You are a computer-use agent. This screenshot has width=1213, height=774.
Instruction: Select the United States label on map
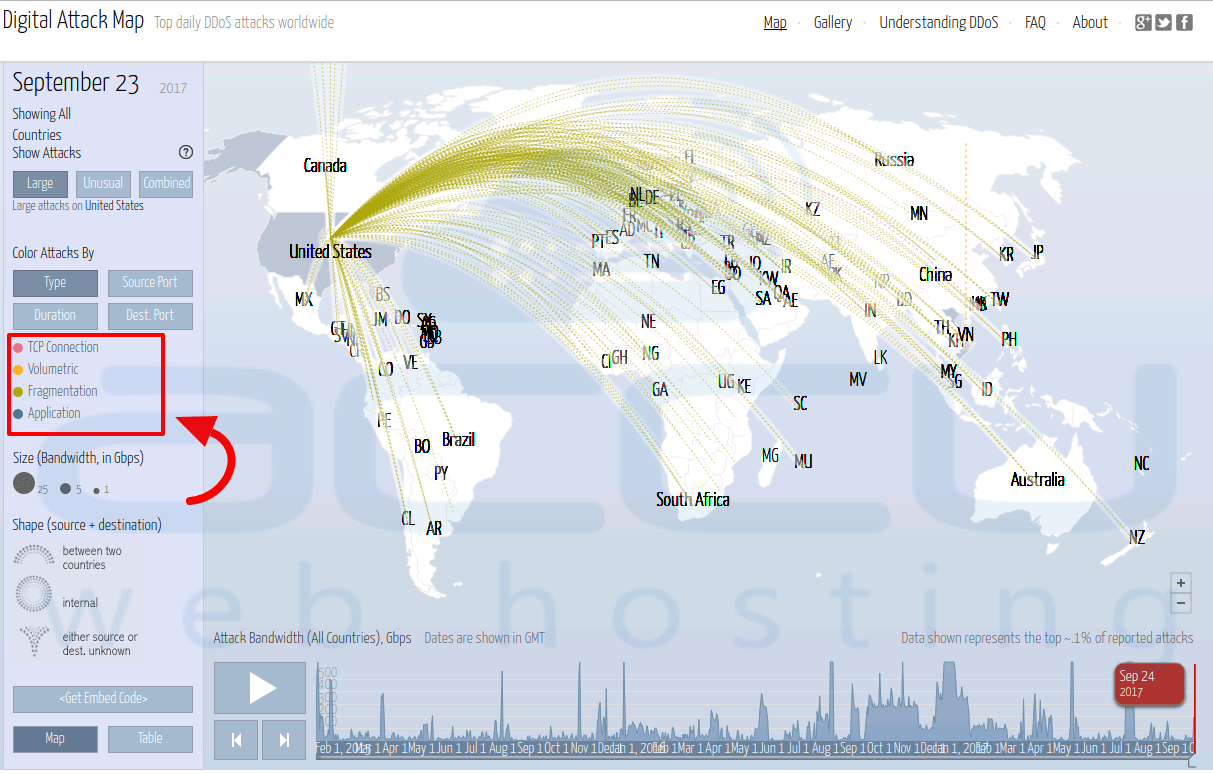click(x=330, y=252)
